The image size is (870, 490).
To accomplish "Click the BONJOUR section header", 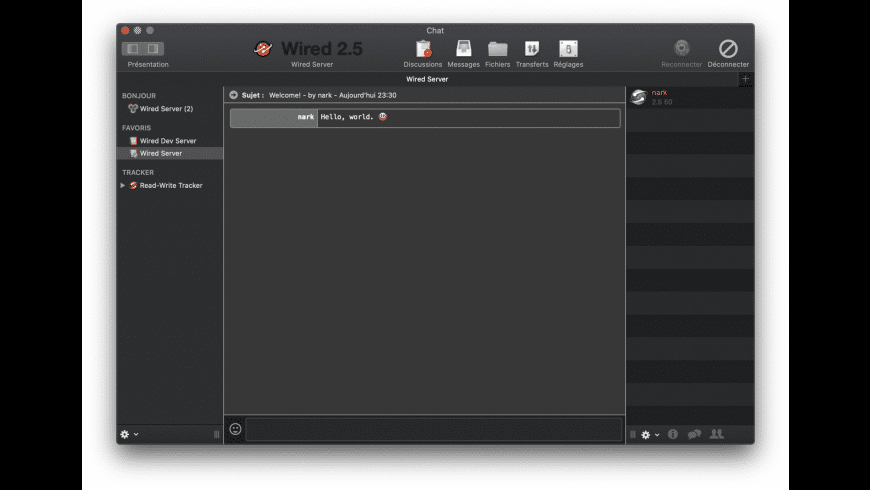I will tap(139, 95).
